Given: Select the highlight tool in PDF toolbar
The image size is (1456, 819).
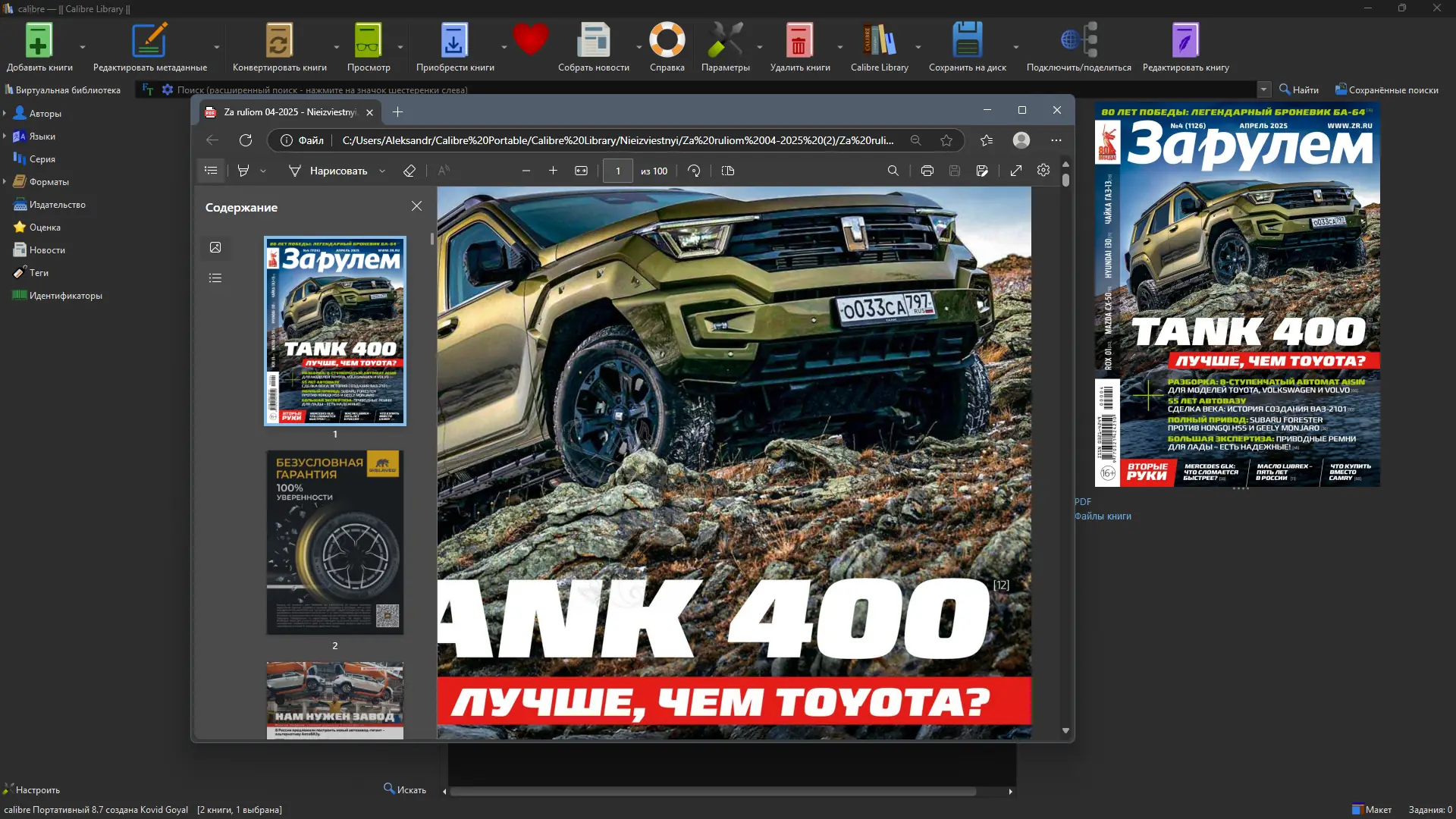Looking at the screenshot, I should [244, 170].
